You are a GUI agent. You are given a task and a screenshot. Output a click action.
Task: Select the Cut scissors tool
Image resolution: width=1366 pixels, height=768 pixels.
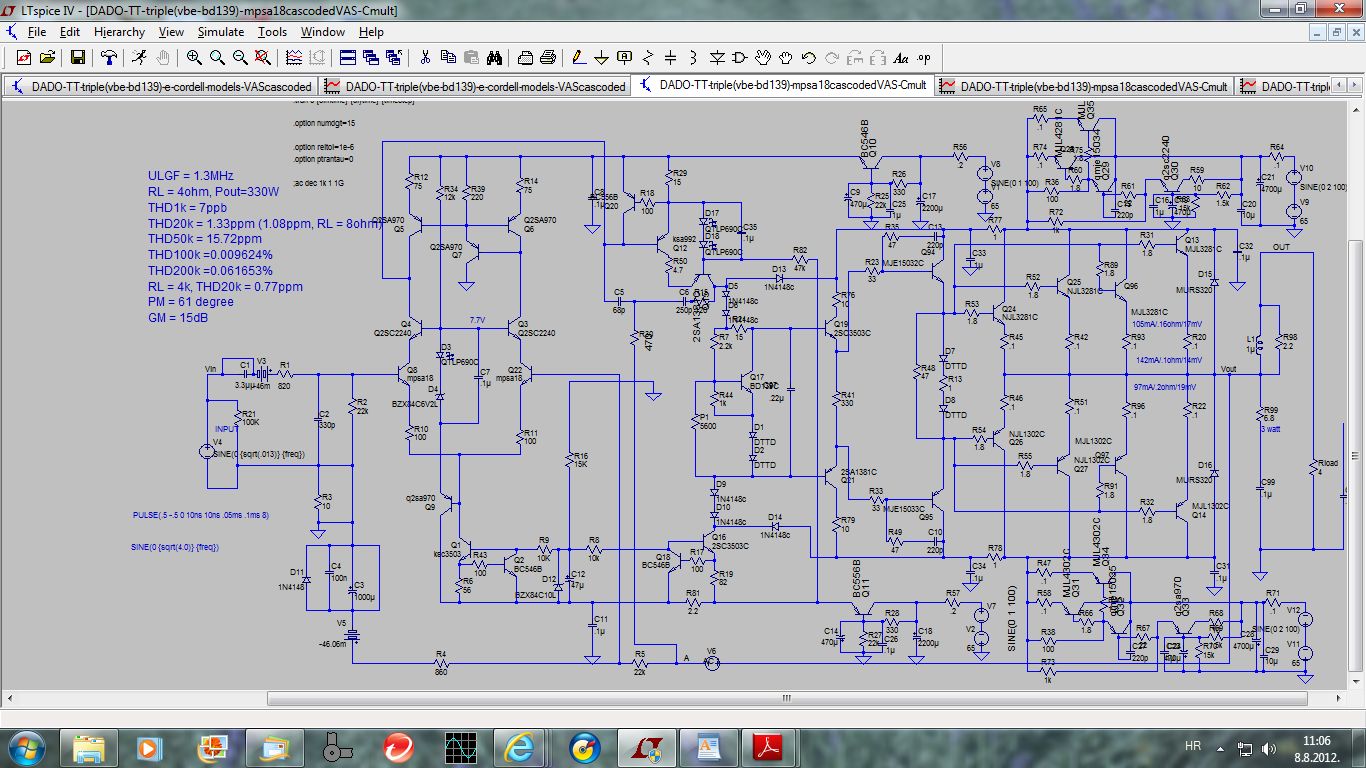425,57
